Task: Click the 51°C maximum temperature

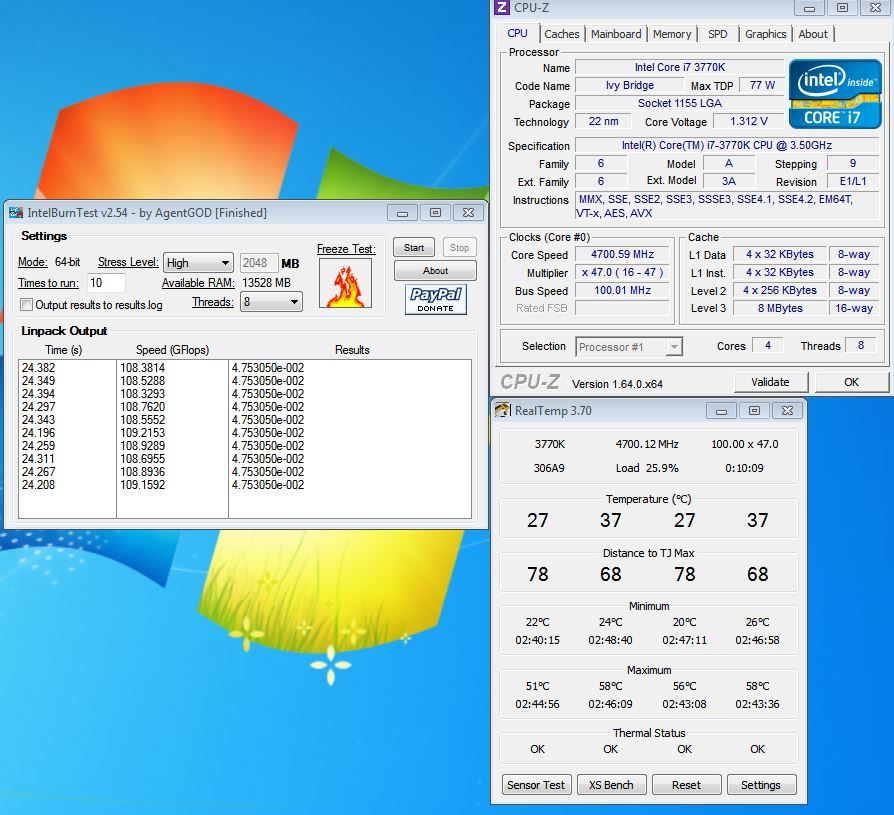Action: tap(537, 686)
